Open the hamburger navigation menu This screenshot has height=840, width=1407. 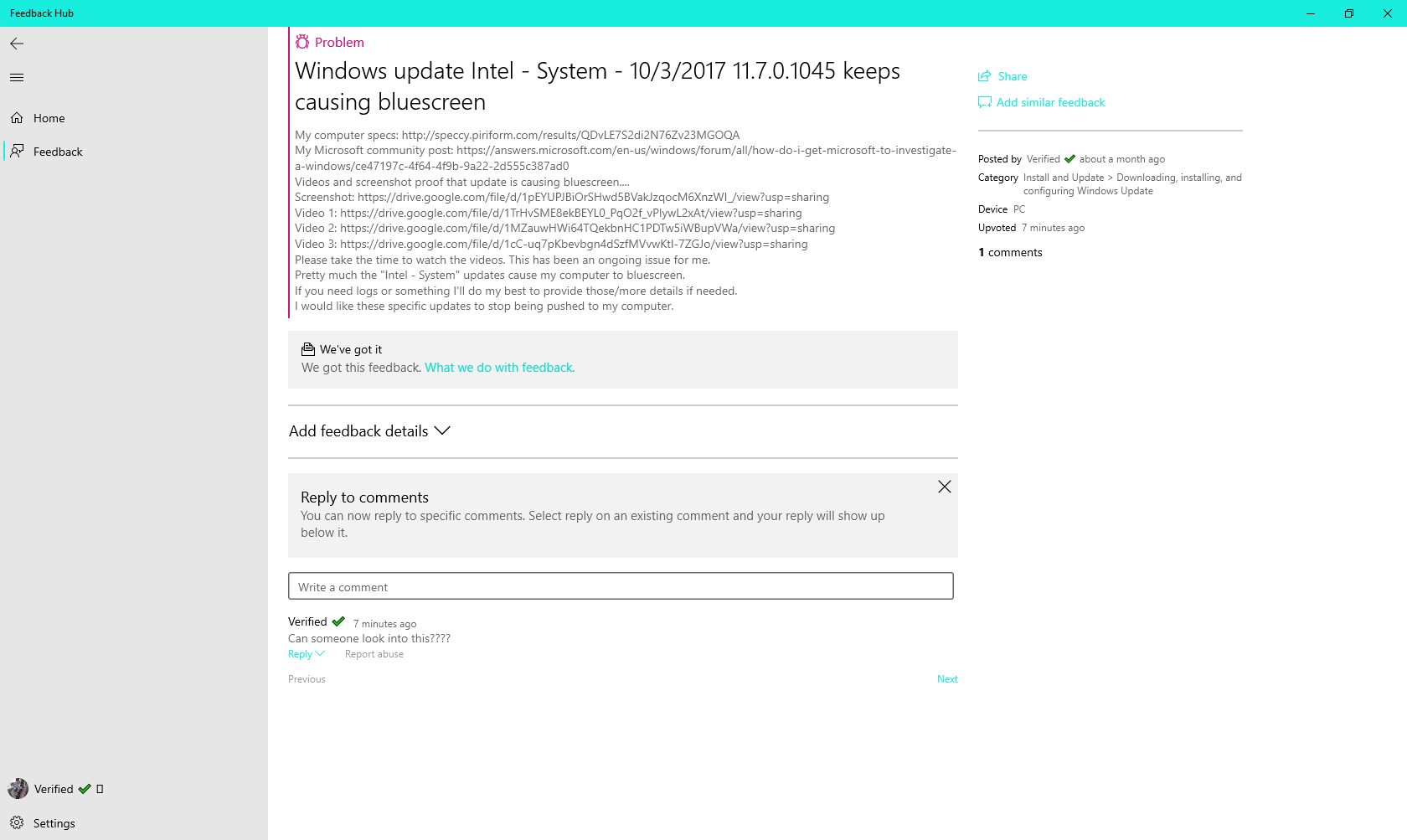tap(17, 78)
